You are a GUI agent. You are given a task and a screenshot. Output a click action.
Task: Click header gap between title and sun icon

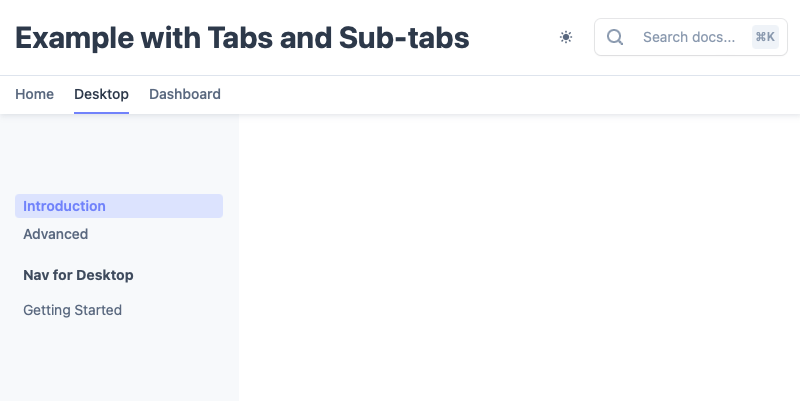tap(512, 38)
